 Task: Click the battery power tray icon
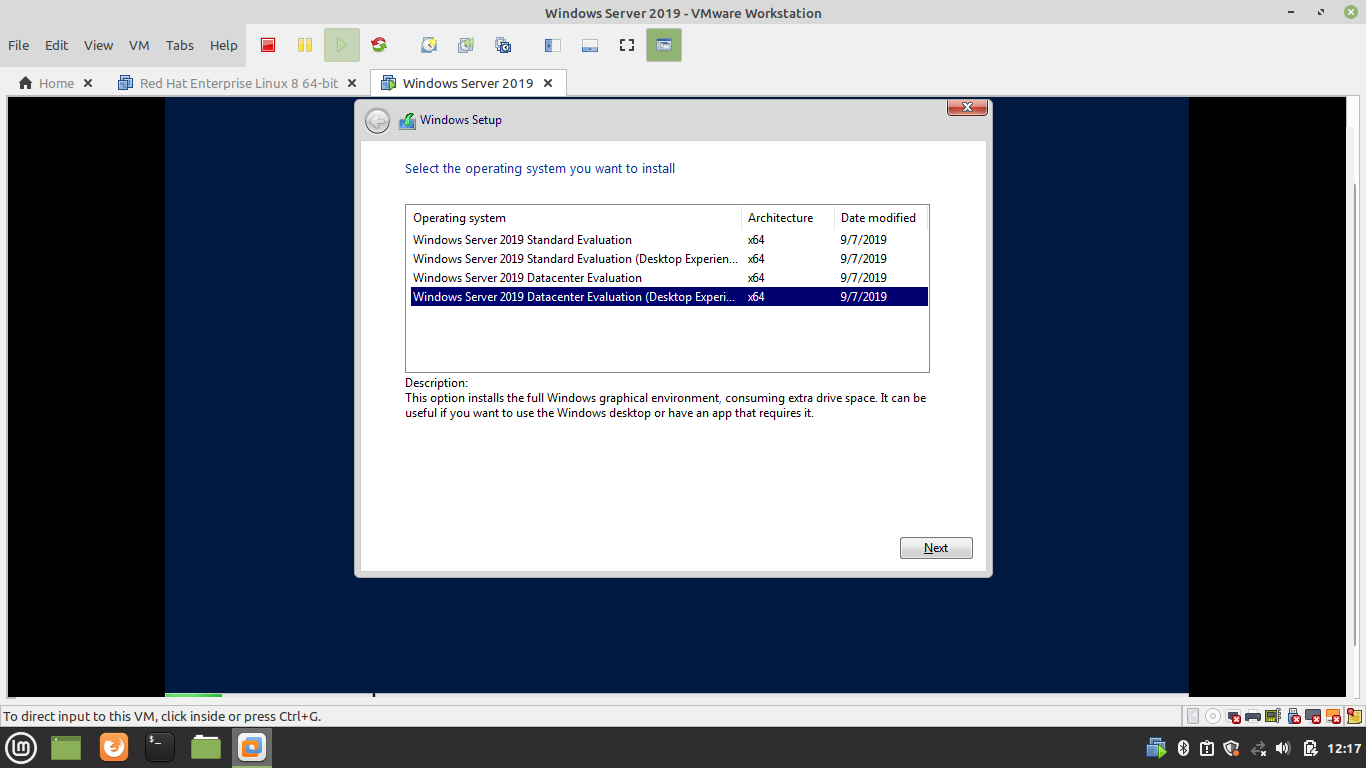(x=1310, y=748)
